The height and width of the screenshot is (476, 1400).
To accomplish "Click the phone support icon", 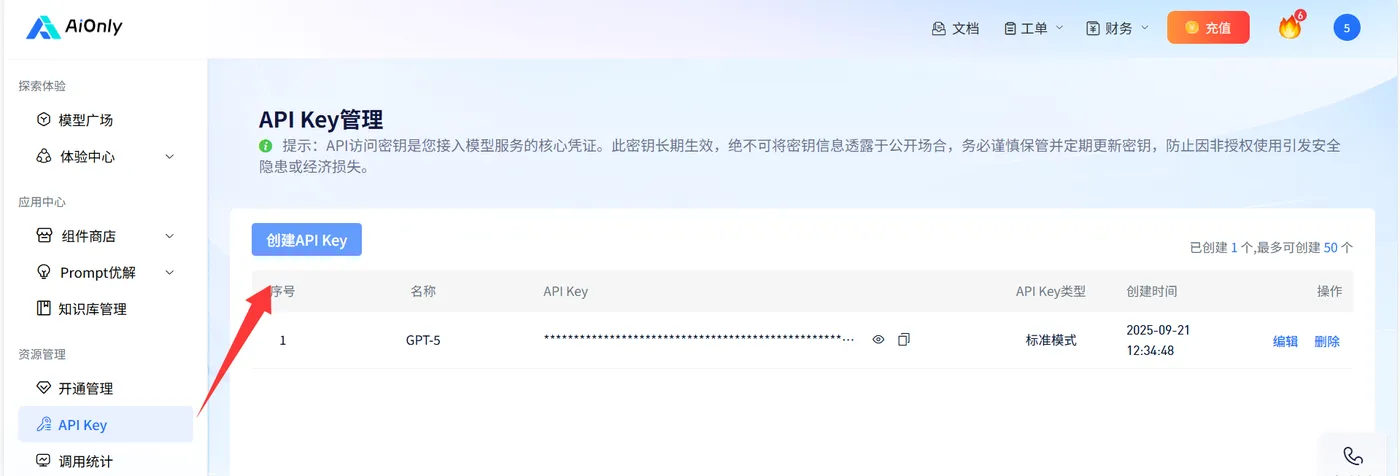I will coord(1353,456).
